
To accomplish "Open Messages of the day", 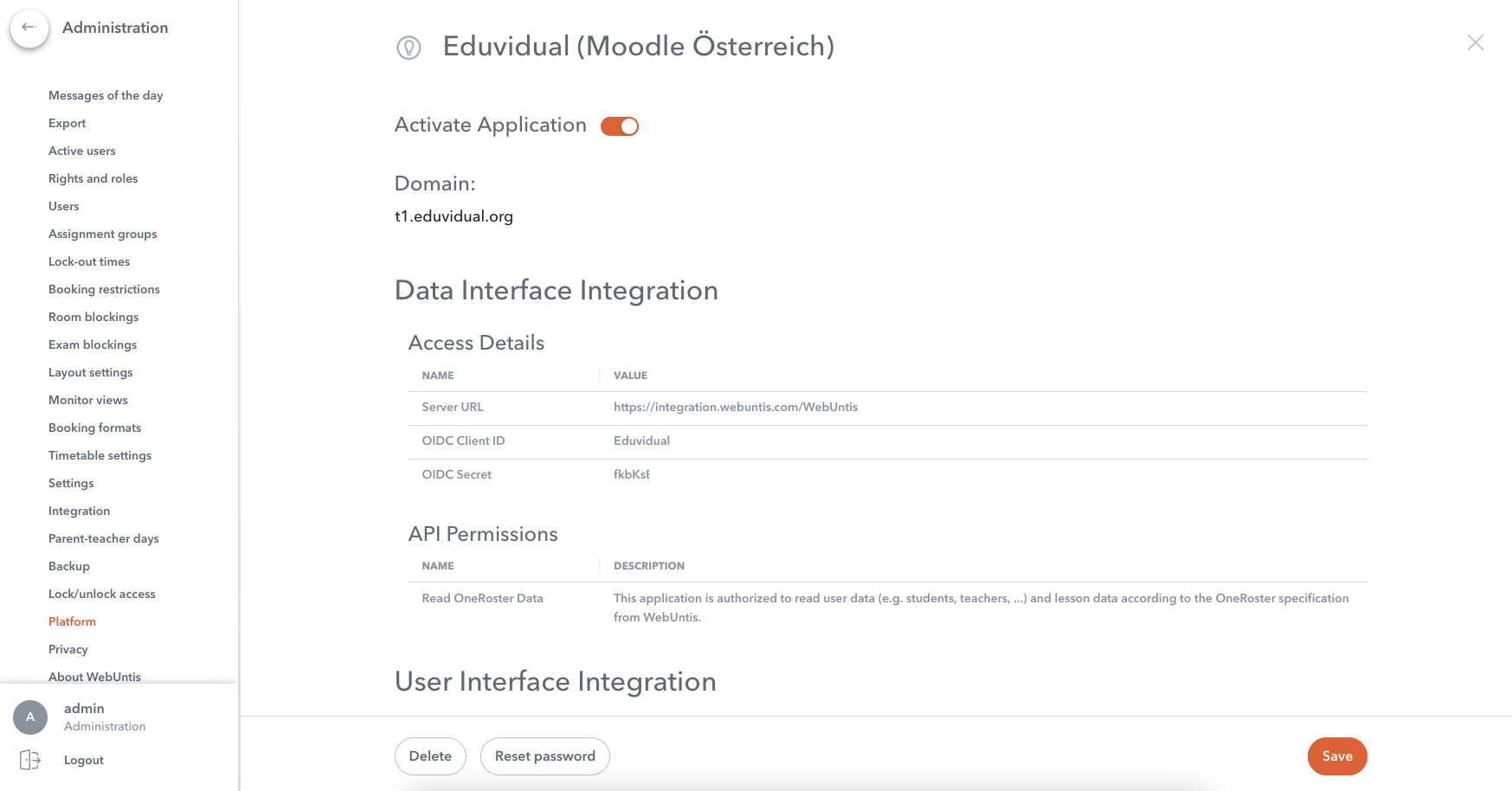I will tap(106, 95).
